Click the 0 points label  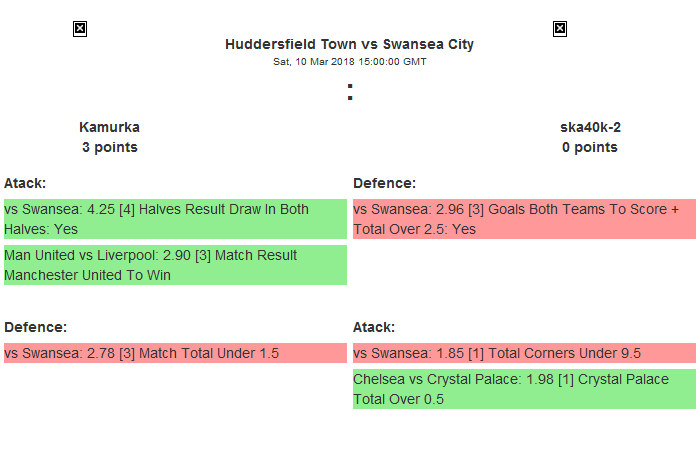pos(590,147)
